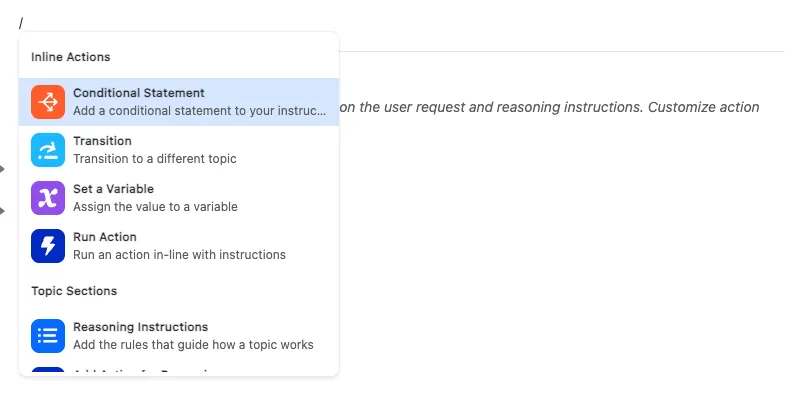Click the light blue Transition icon
This screenshot has width=804, height=413.
(x=48, y=150)
